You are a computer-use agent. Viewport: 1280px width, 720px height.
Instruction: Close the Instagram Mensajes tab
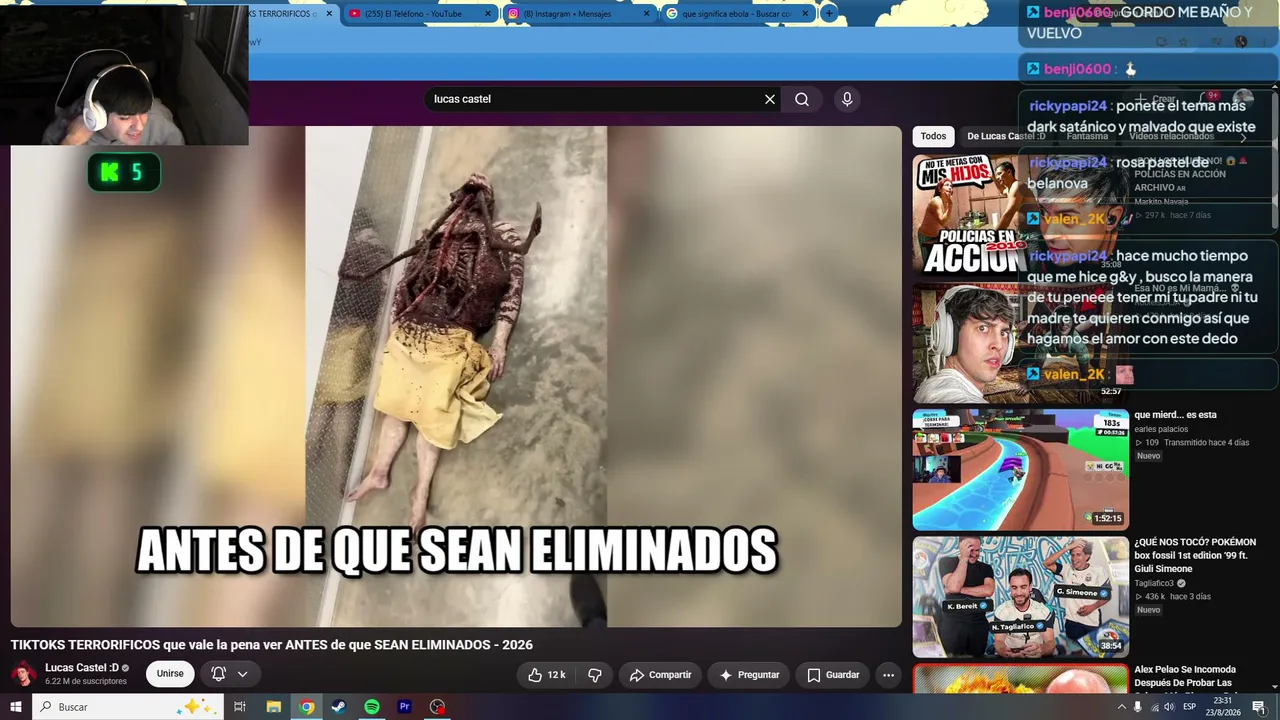coord(646,14)
